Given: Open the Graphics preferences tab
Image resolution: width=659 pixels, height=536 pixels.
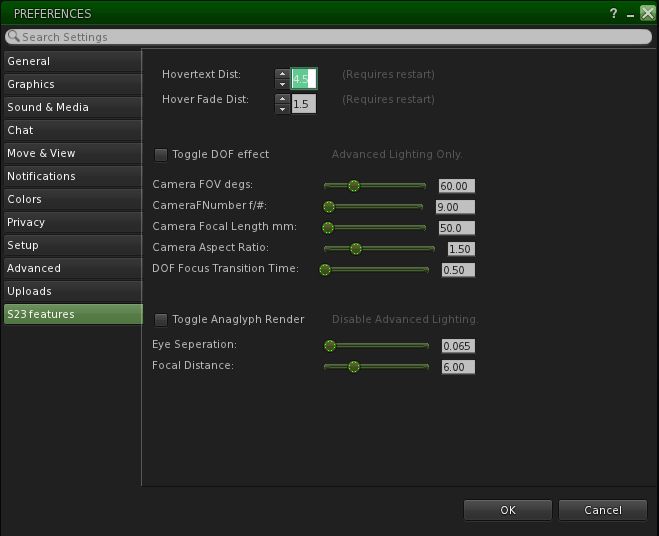Looking at the screenshot, I should click(71, 85).
